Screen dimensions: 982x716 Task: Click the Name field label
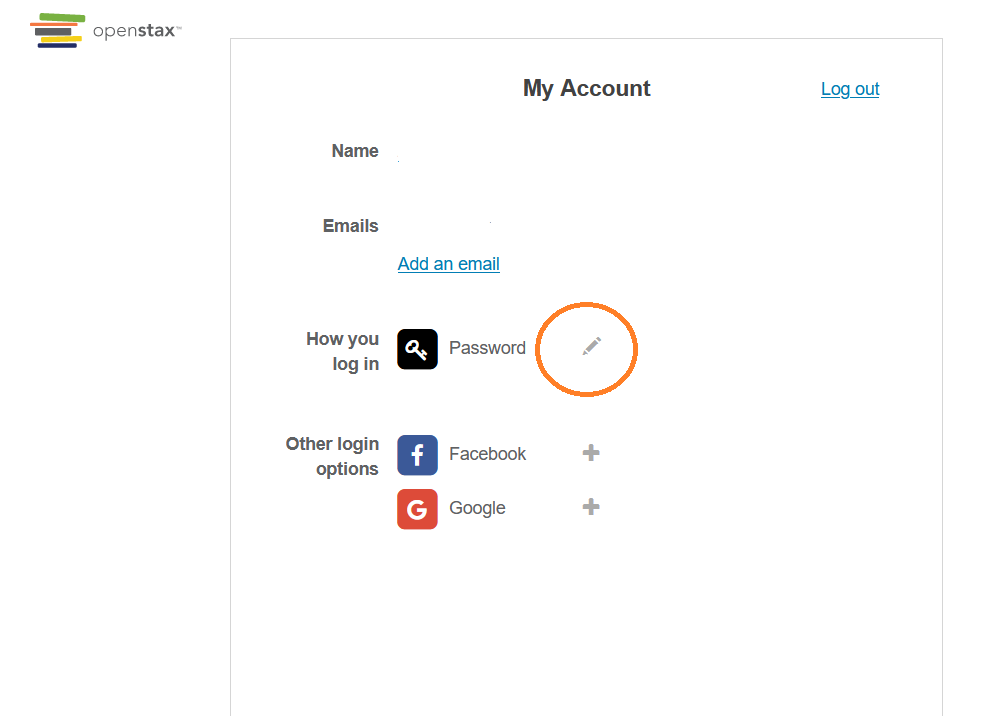click(x=355, y=150)
